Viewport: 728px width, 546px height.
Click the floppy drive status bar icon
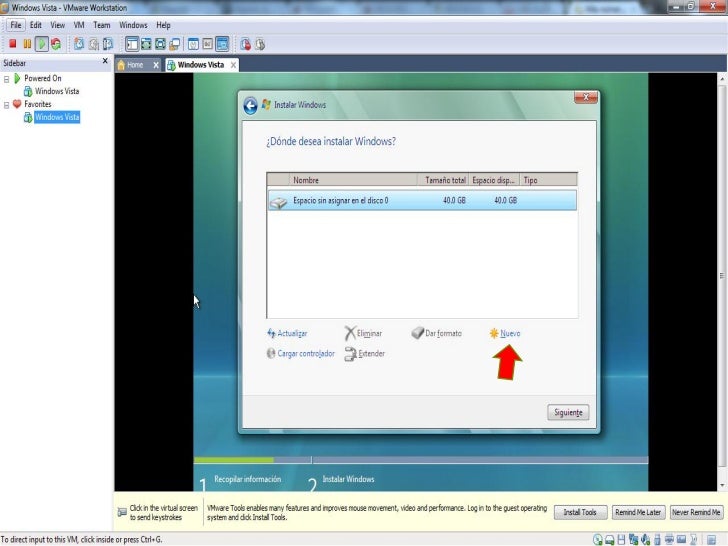pos(621,539)
